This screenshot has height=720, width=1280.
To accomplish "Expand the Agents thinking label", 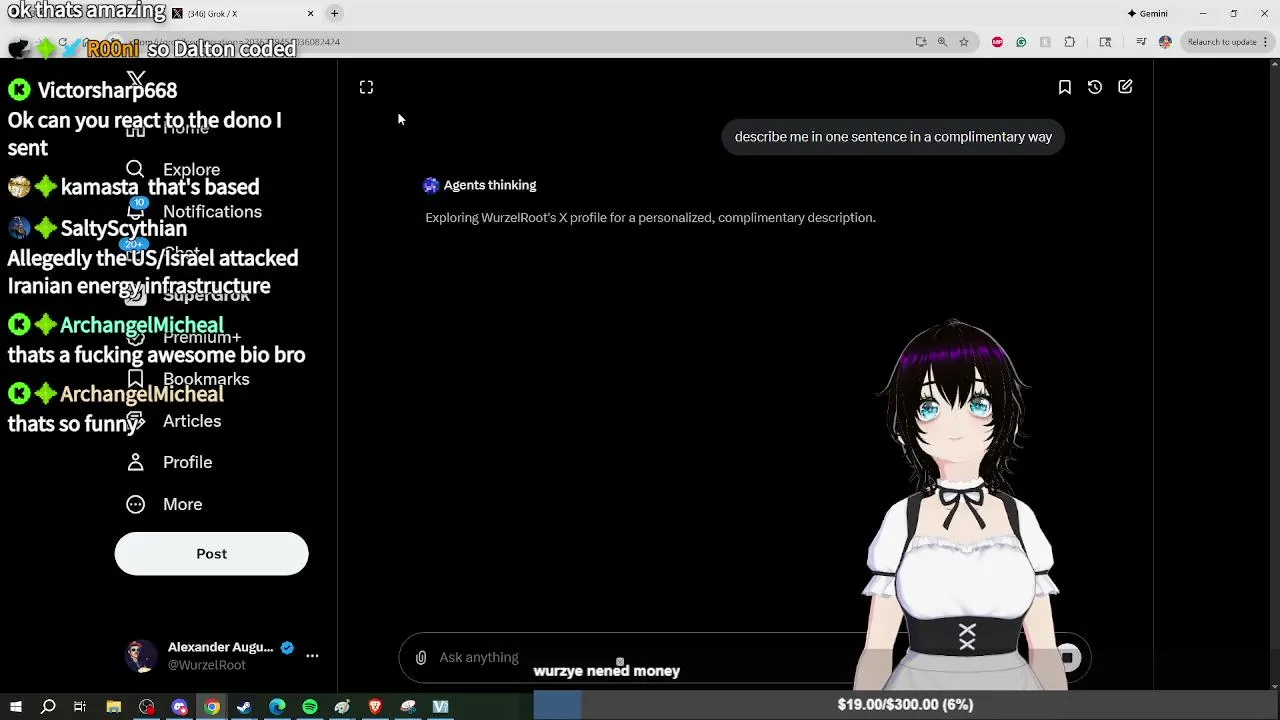I will [490, 186].
